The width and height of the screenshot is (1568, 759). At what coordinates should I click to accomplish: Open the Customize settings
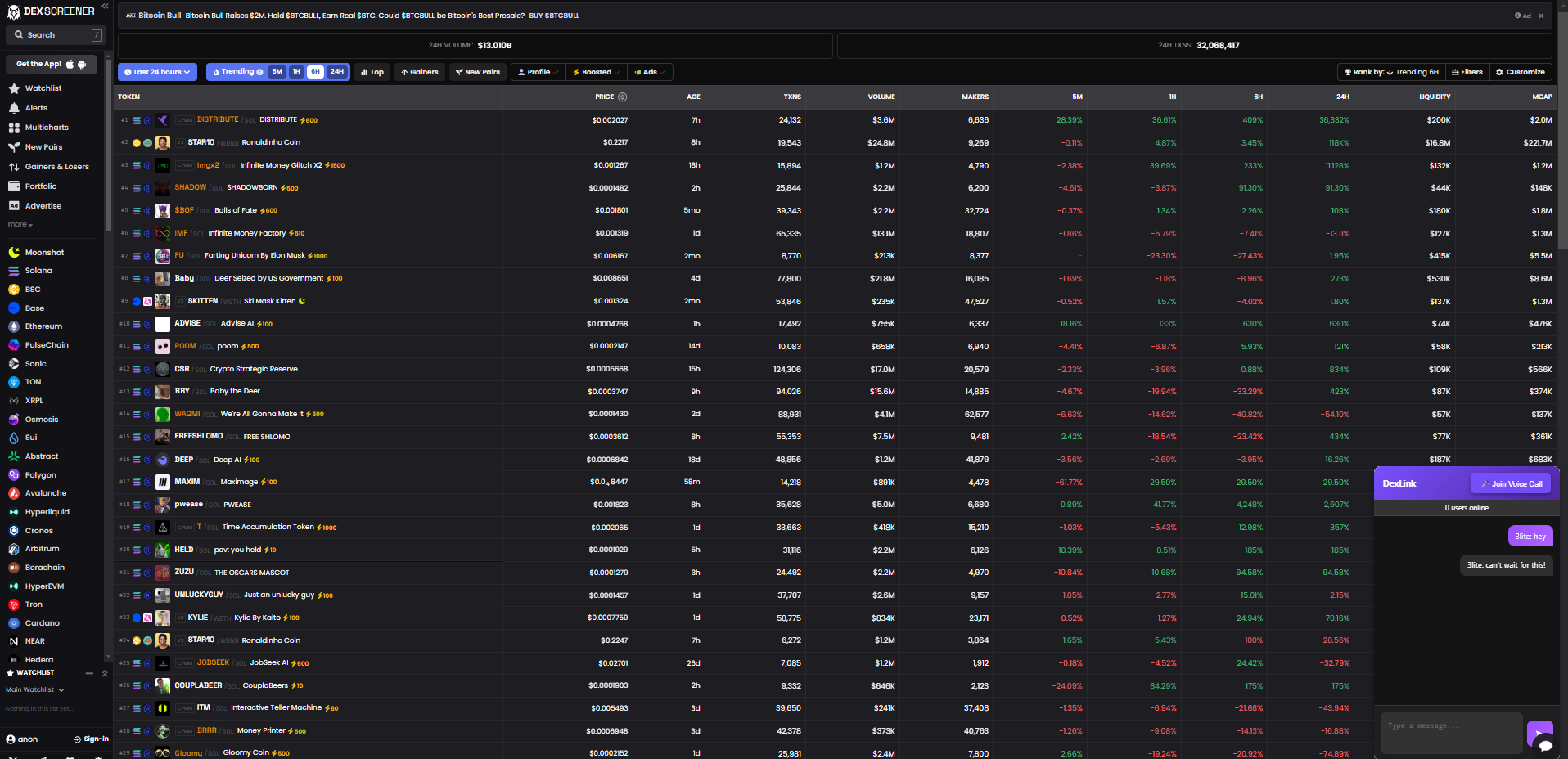click(1521, 72)
